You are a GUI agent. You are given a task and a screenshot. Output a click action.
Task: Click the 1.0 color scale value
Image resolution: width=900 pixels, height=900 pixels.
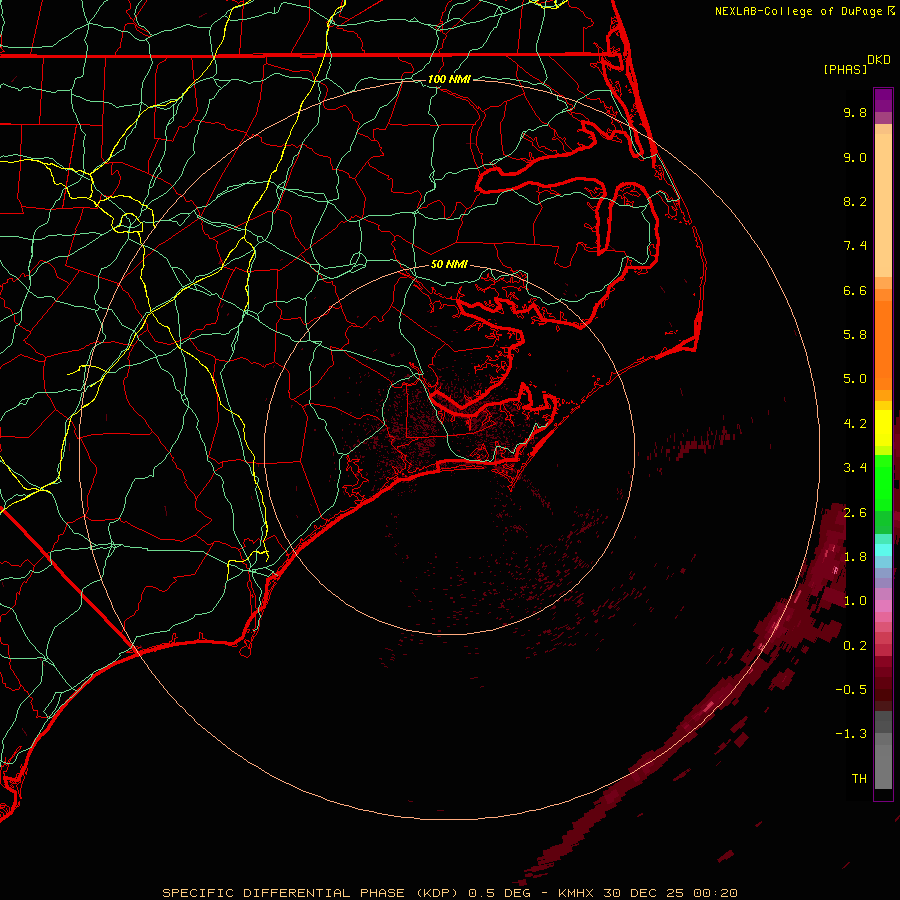(855, 601)
